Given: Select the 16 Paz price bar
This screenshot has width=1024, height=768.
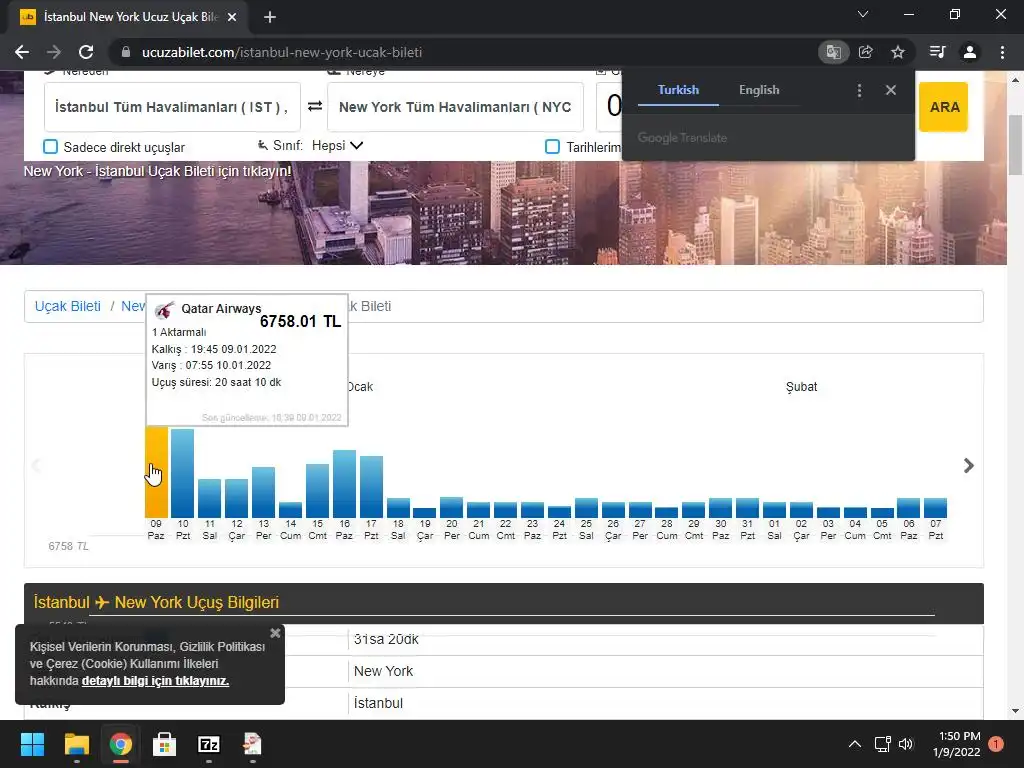Looking at the screenshot, I should [x=344, y=484].
